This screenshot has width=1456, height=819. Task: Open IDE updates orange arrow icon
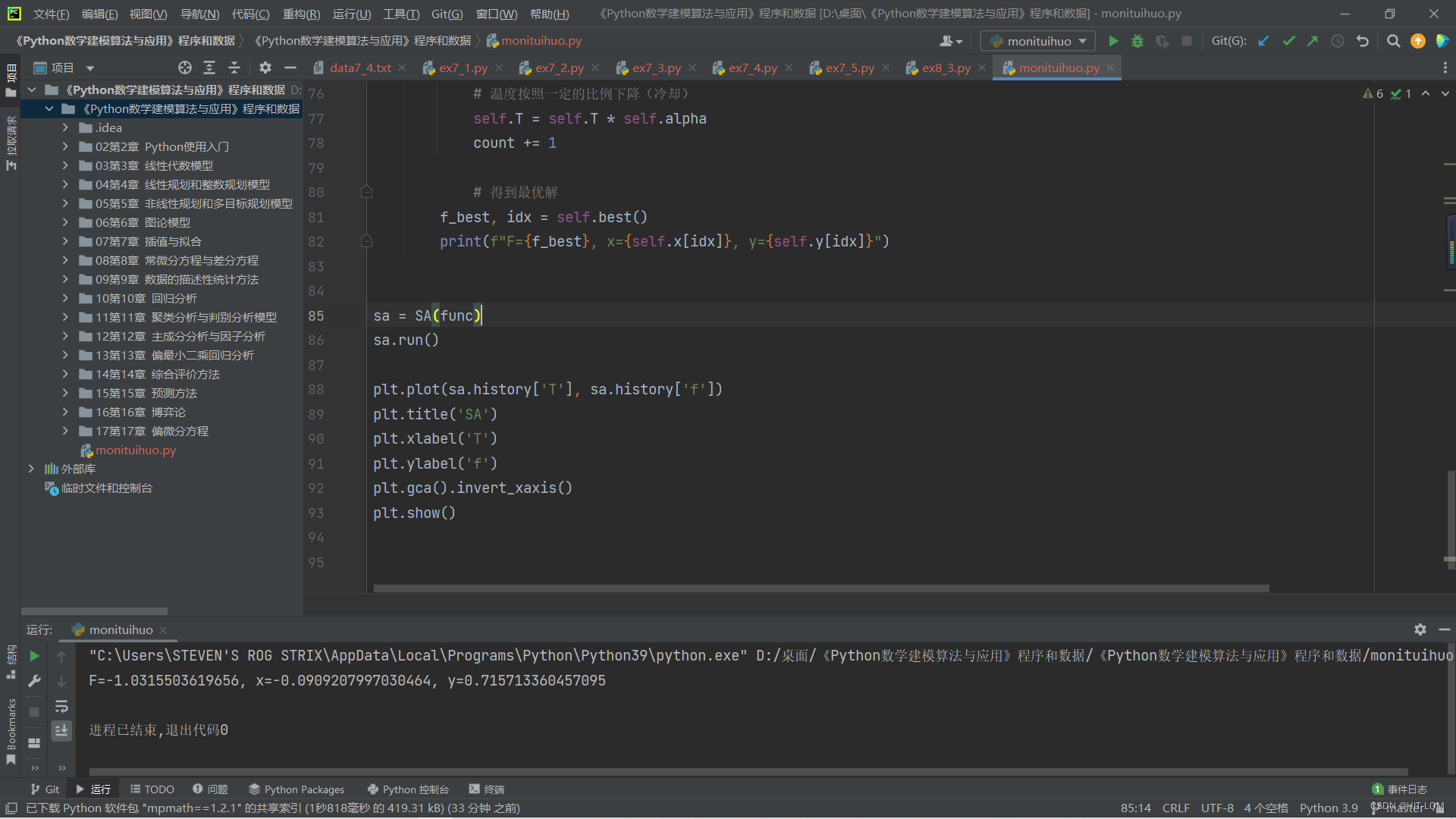[1417, 41]
